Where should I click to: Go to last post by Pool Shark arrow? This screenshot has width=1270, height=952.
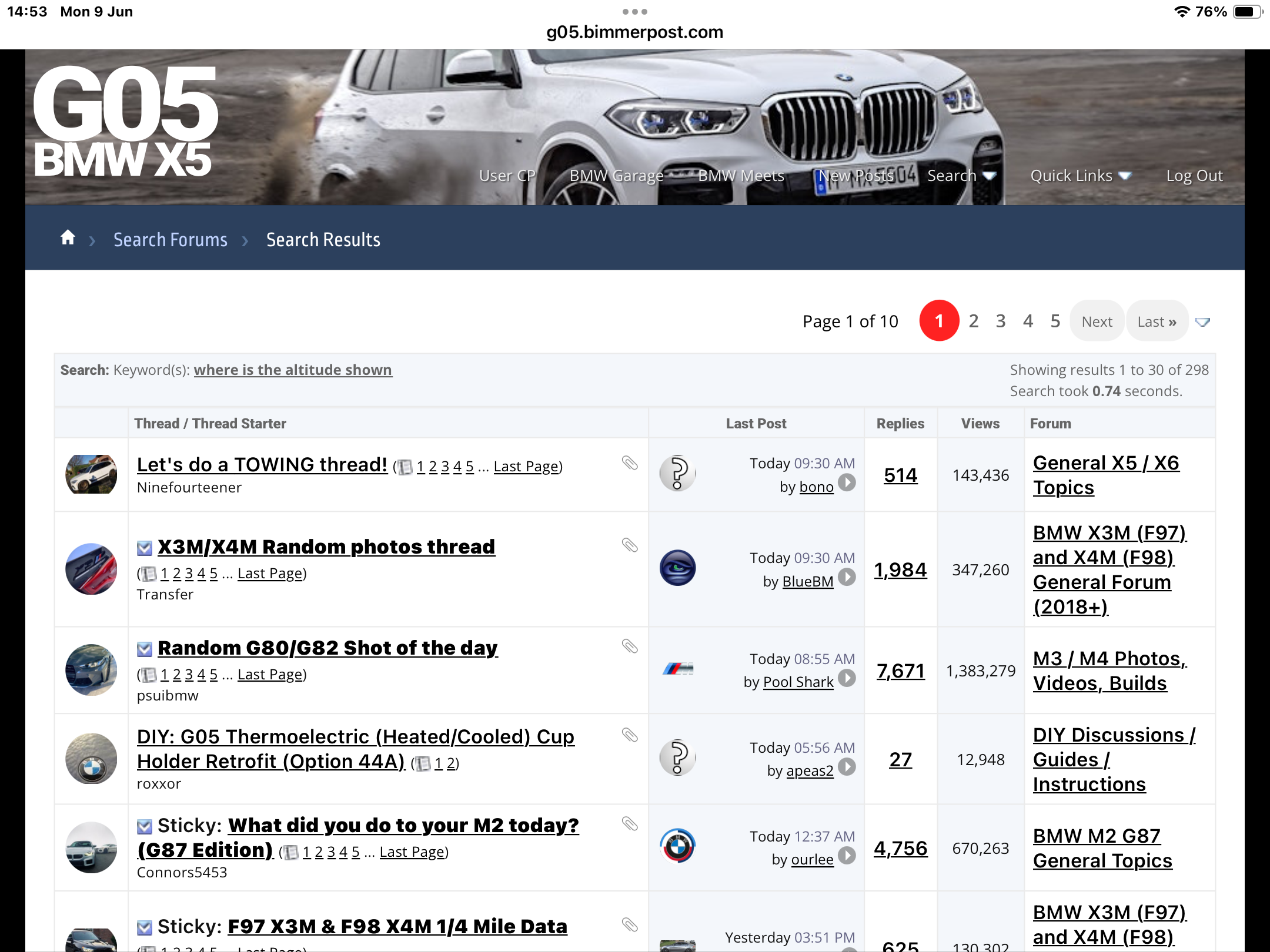click(847, 678)
